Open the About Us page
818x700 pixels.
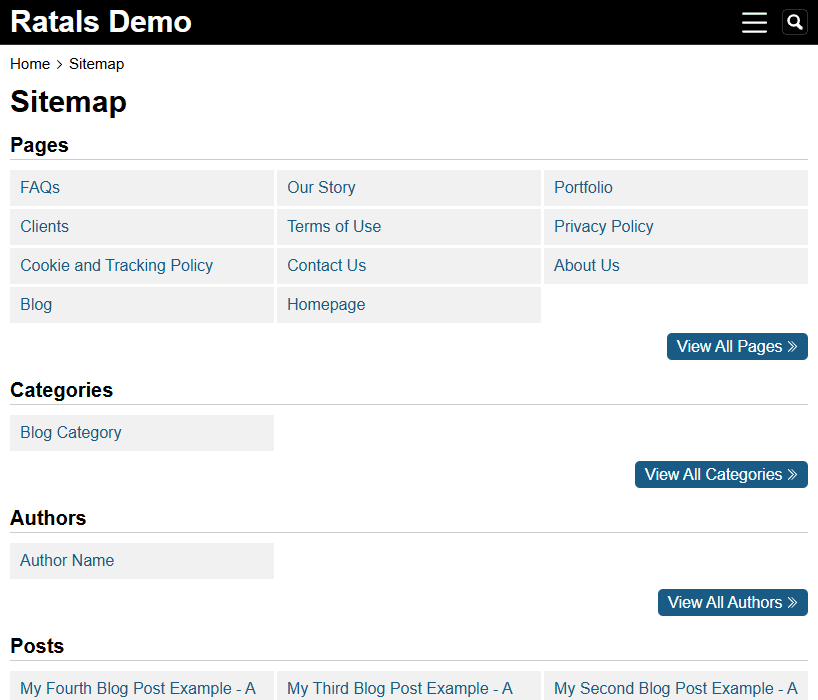pyautogui.click(x=676, y=266)
